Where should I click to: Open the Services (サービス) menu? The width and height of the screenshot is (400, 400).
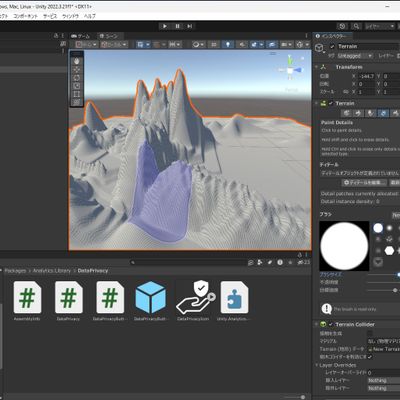[x=50, y=16]
